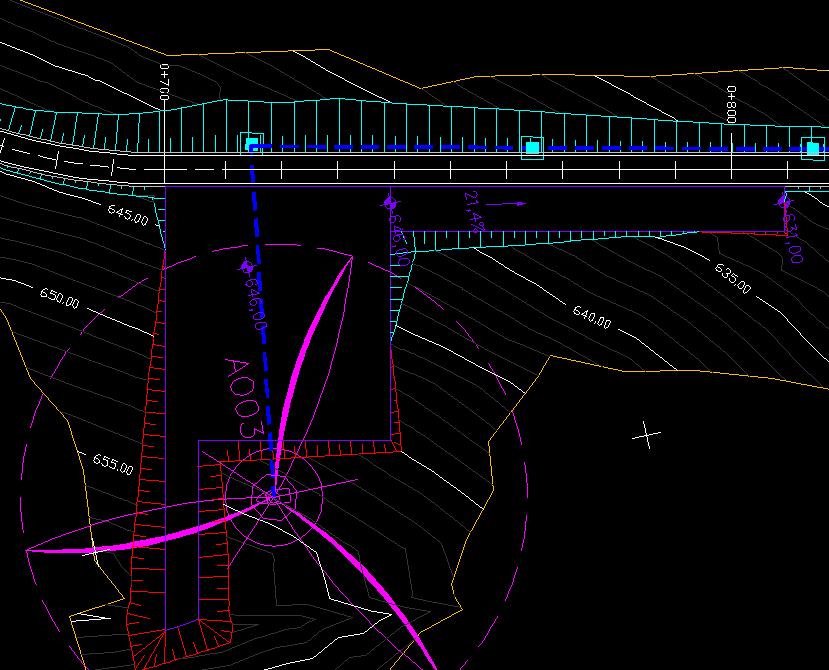Pick the A003 turbine label
Viewport: 829px width, 670px height.
tap(244, 398)
